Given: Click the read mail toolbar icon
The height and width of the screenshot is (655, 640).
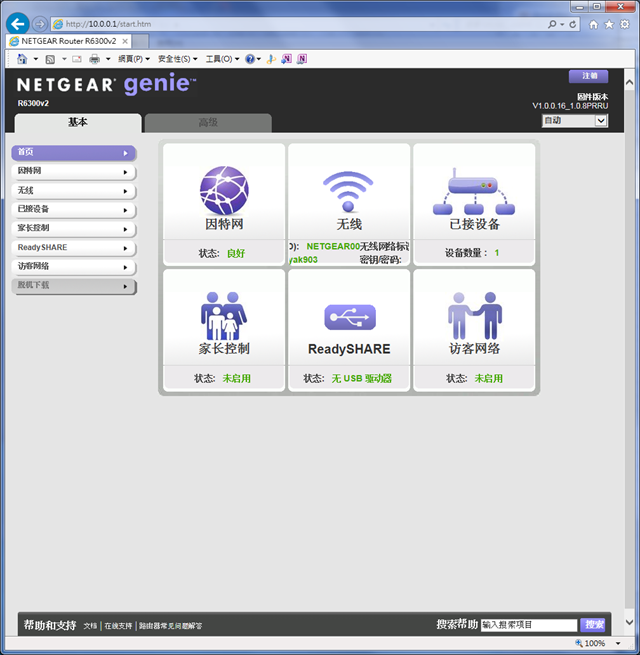Looking at the screenshot, I should pos(77,59).
